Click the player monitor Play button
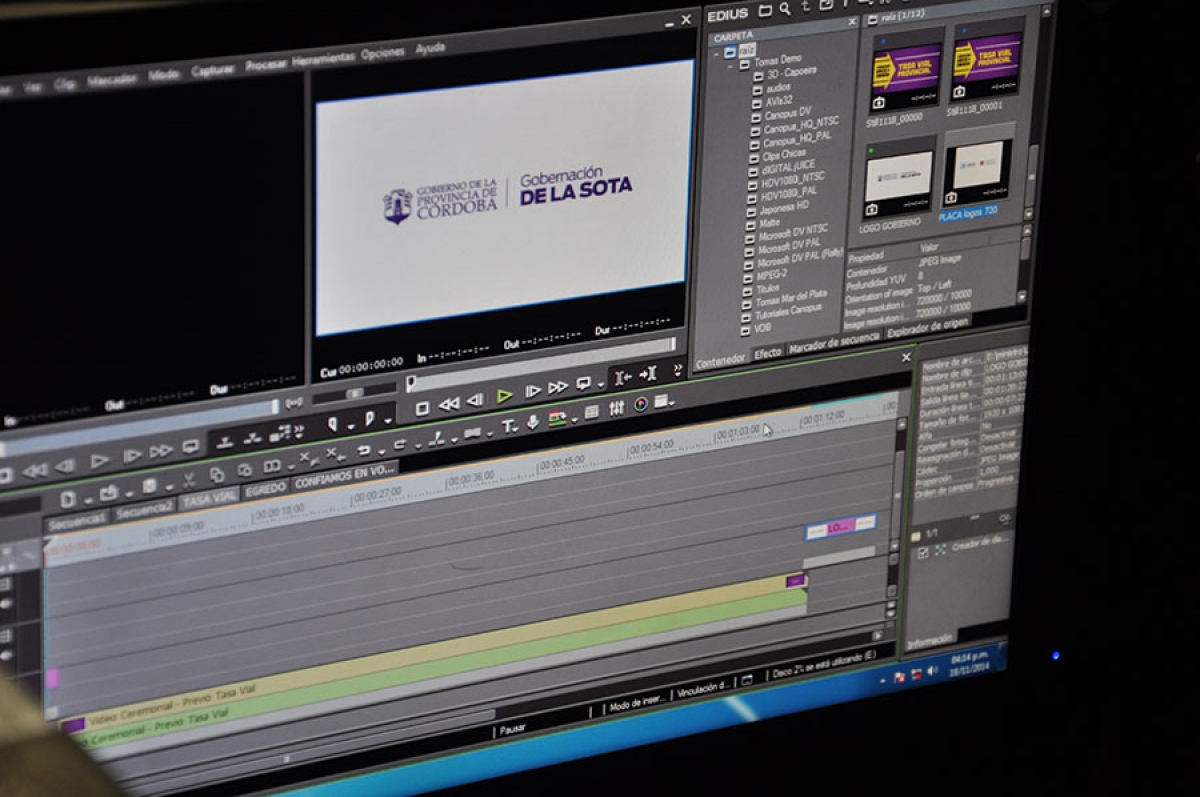This screenshot has height=797, width=1200. 99,462
